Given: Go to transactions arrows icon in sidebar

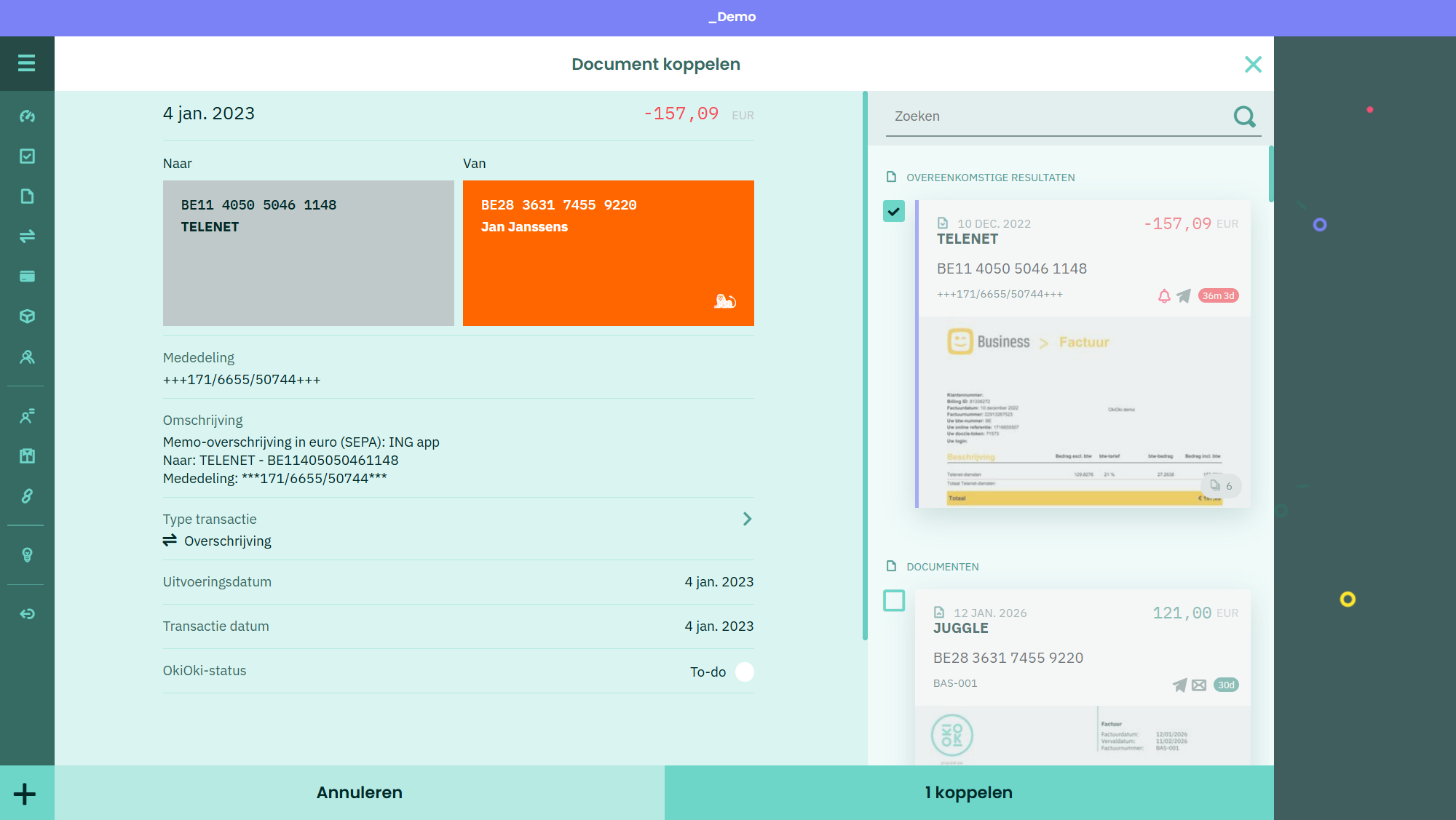Looking at the screenshot, I should 27,236.
